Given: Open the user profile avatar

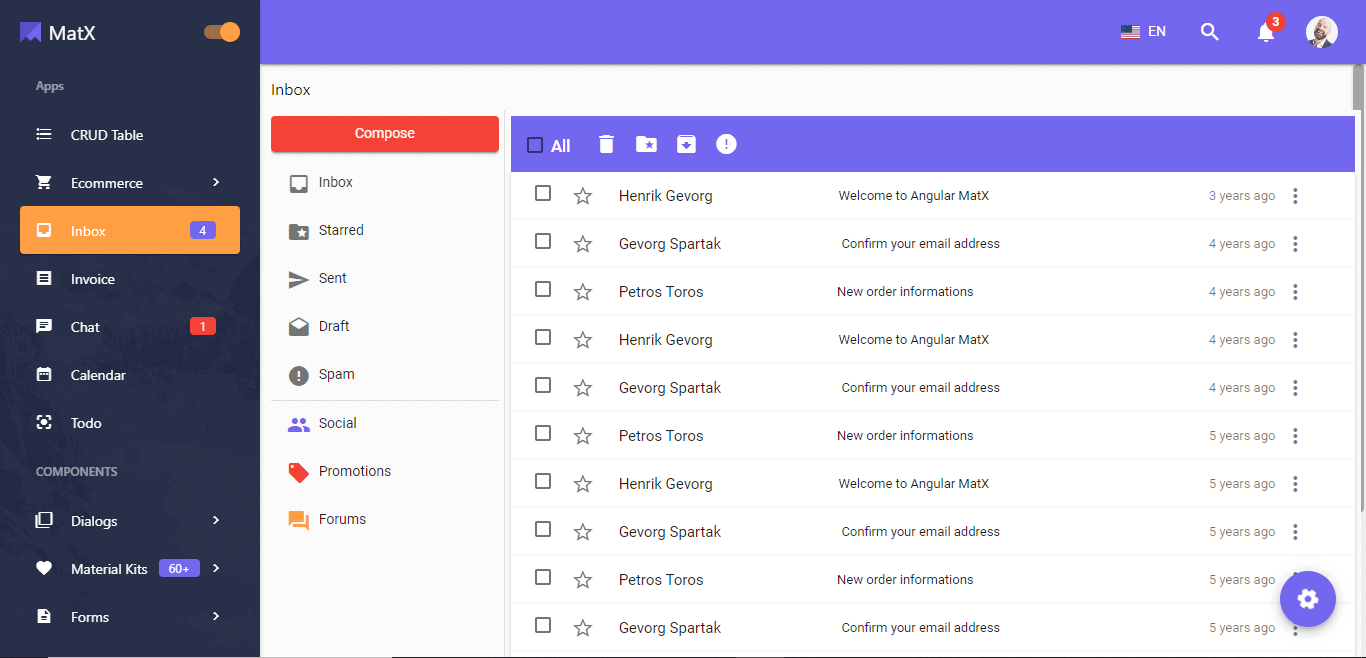Looking at the screenshot, I should [1321, 32].
